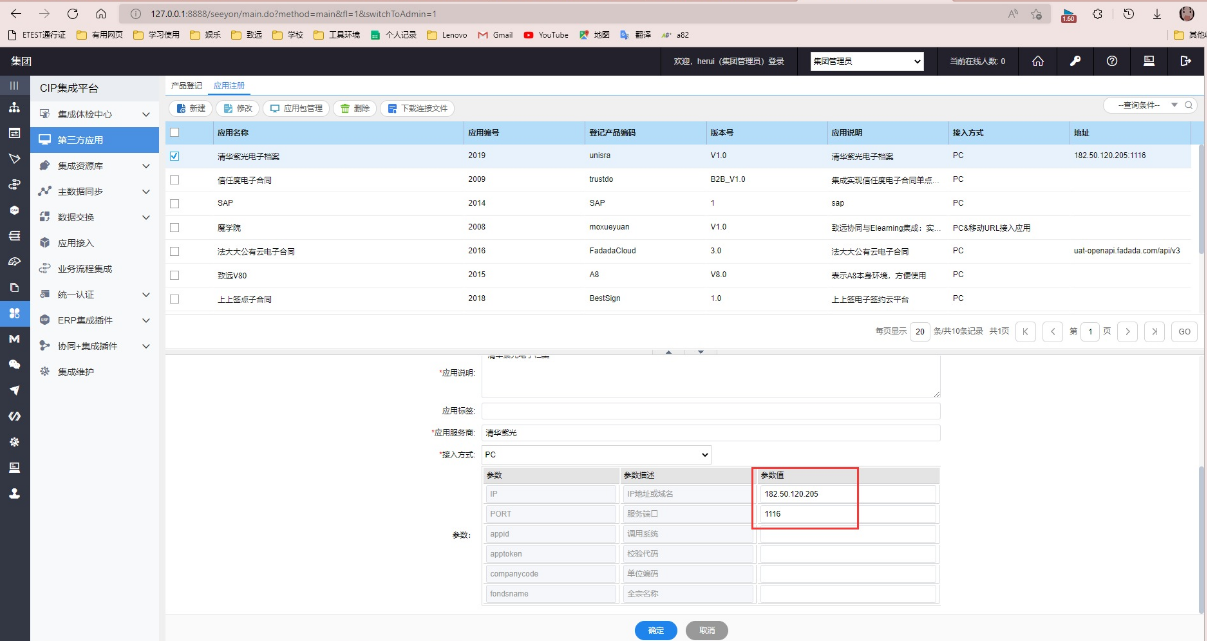Screen dimensions: 1207x641
Task: Click the next page arrow in pagination
Action: pyautogui.click(x=1127, y=331)
